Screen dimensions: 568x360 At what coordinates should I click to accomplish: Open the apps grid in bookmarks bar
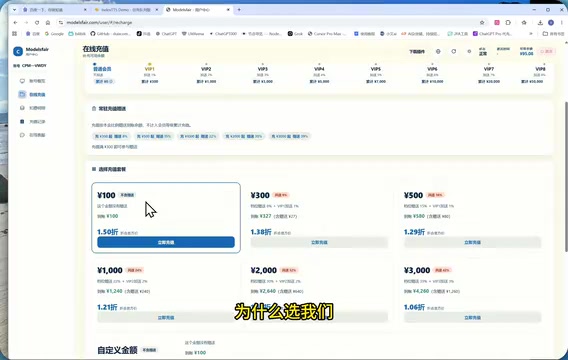(14, 34)
